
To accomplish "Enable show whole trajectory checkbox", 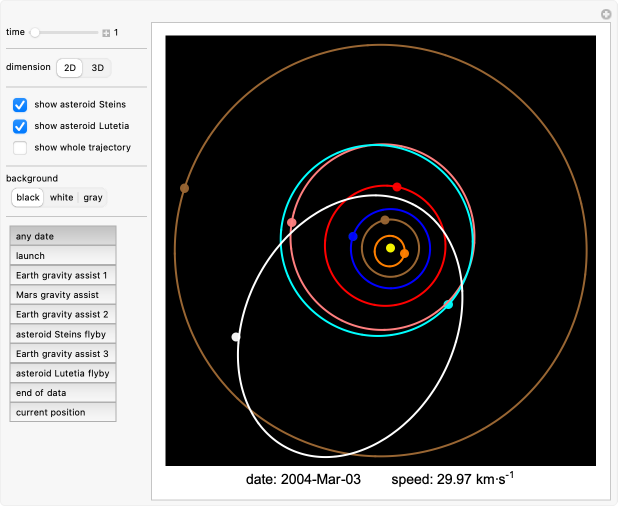I will tap(20, 148).
